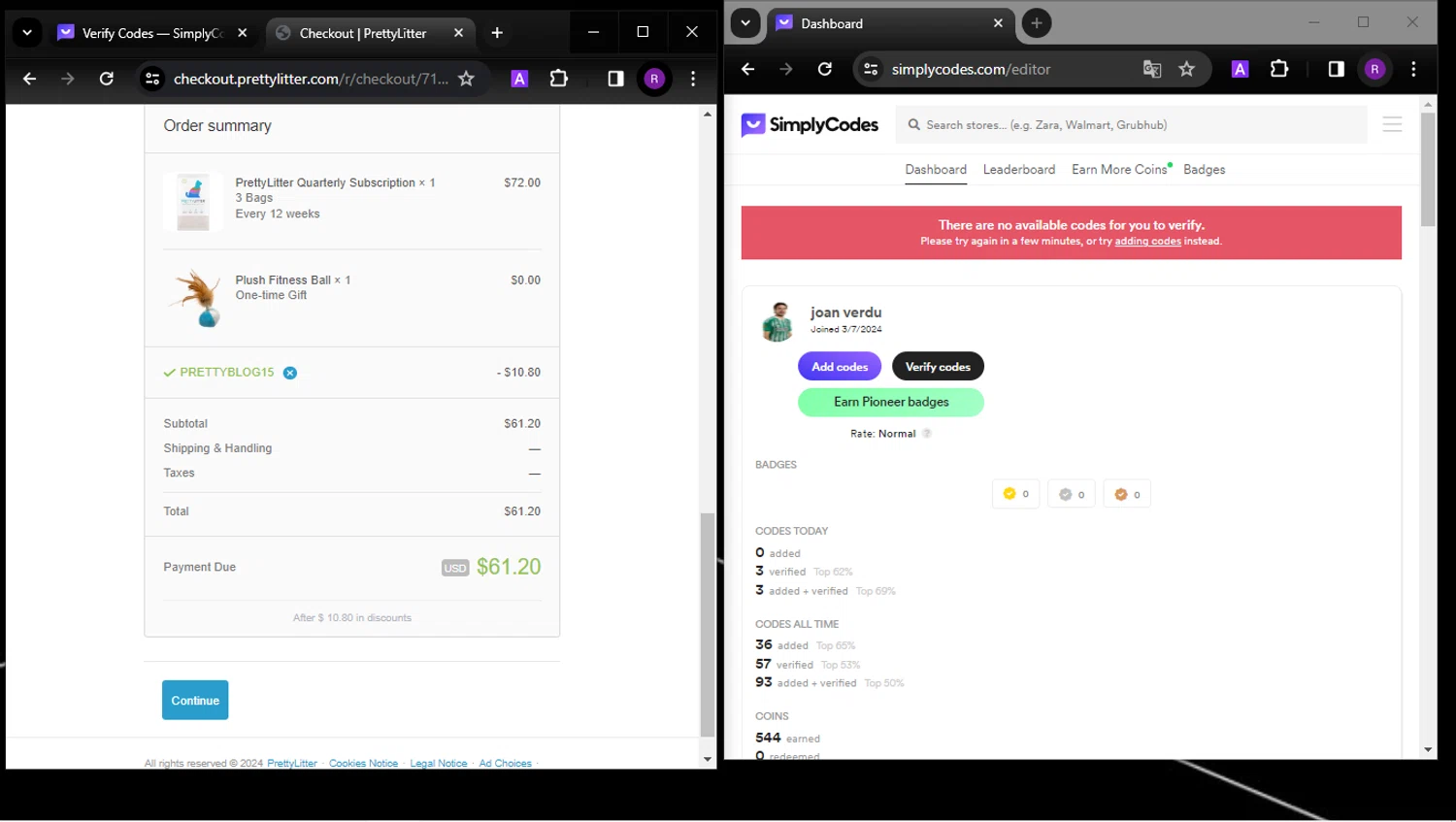The width and height of the screenshot is (1456, 822).
Task: Click PrettyLitter page vertical scrollbar
Action: (x=708, y=624)
